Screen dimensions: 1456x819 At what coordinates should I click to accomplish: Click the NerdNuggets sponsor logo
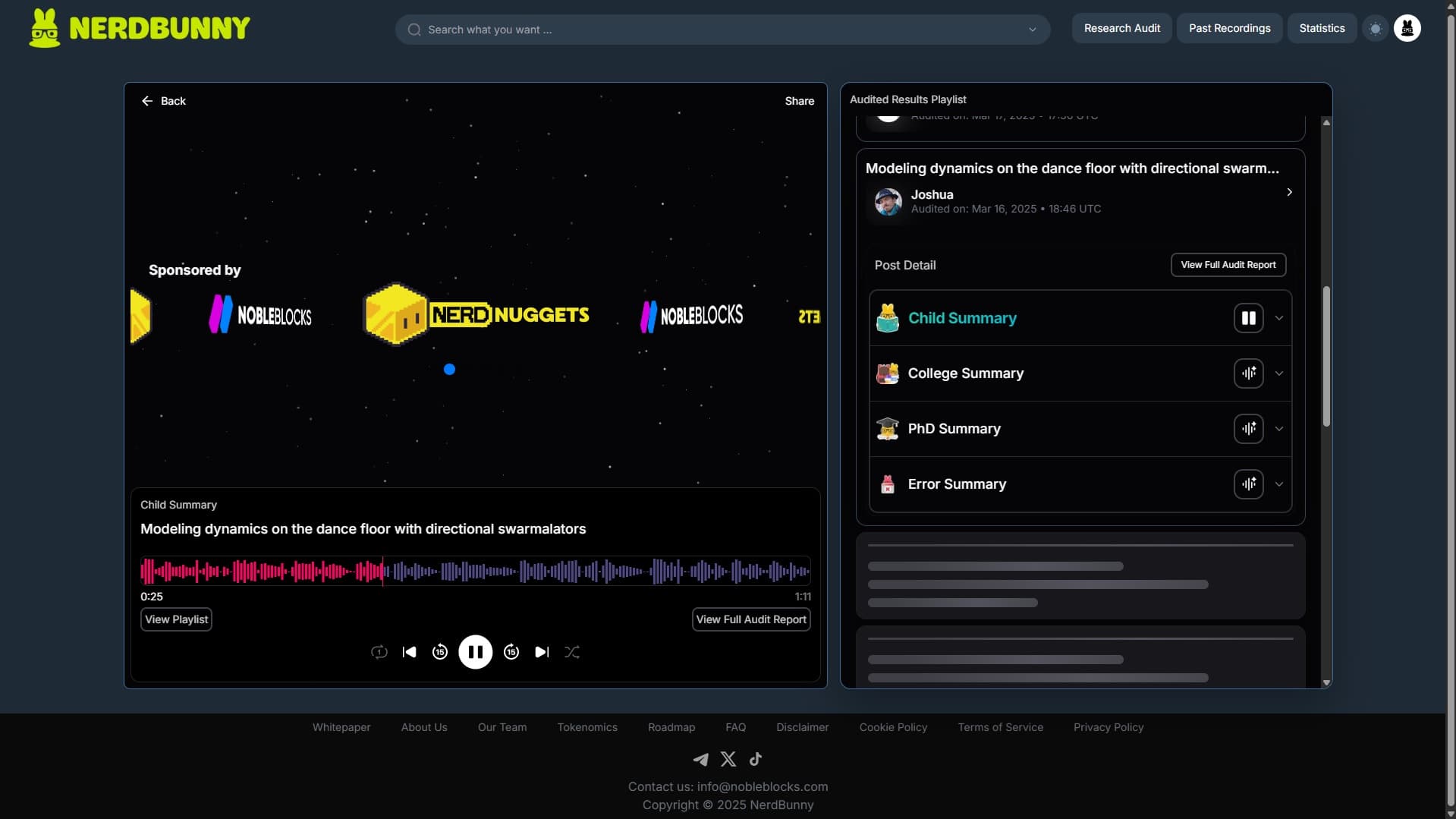point(476,314)
